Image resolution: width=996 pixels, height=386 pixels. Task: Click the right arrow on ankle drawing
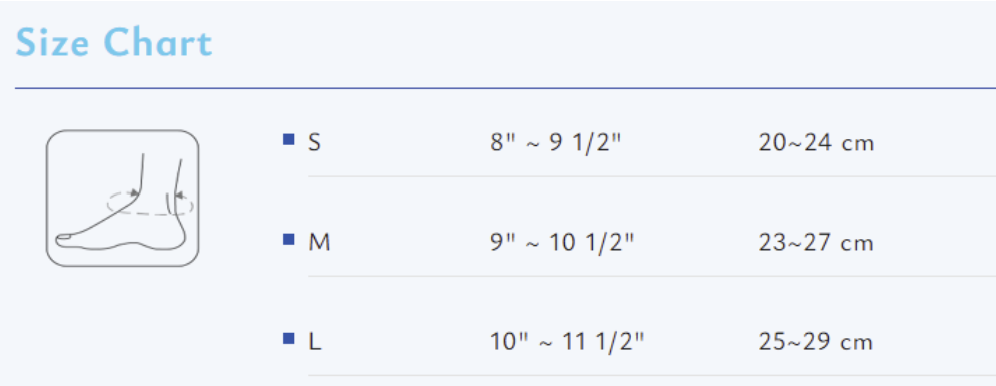180,195
